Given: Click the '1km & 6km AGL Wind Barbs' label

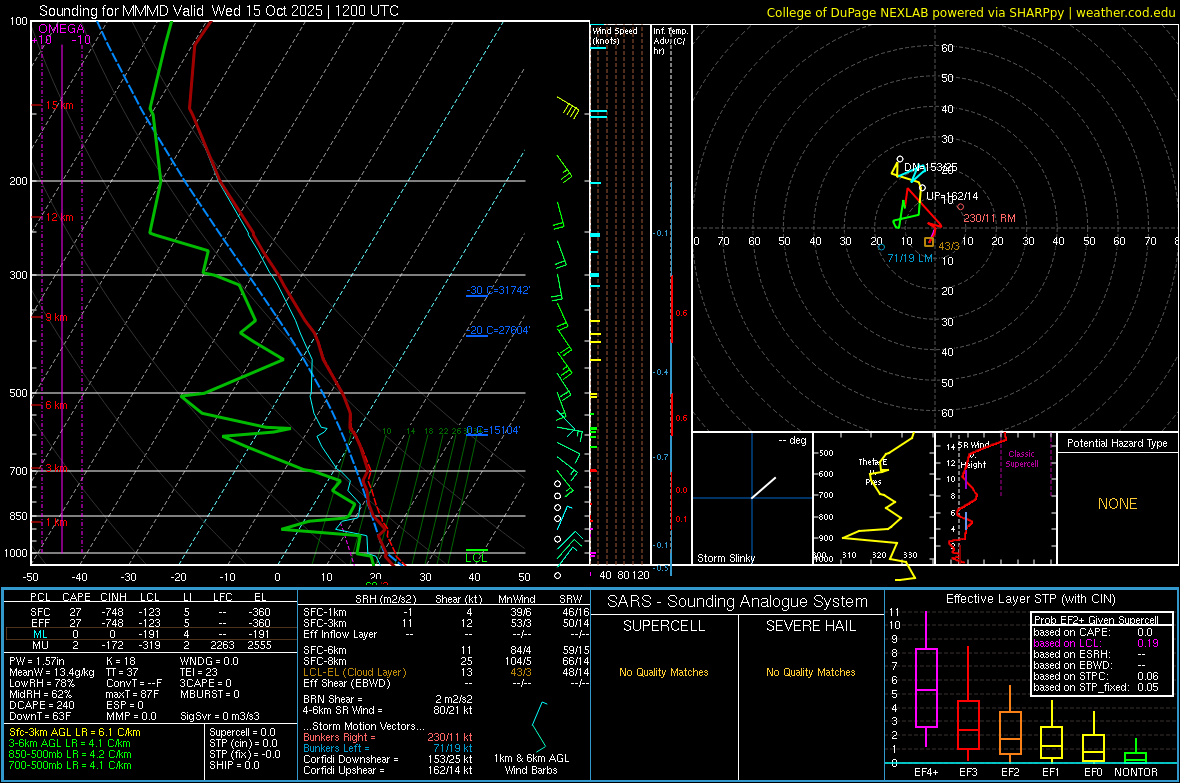Looking at the screenshot, I should pos(531,764).
